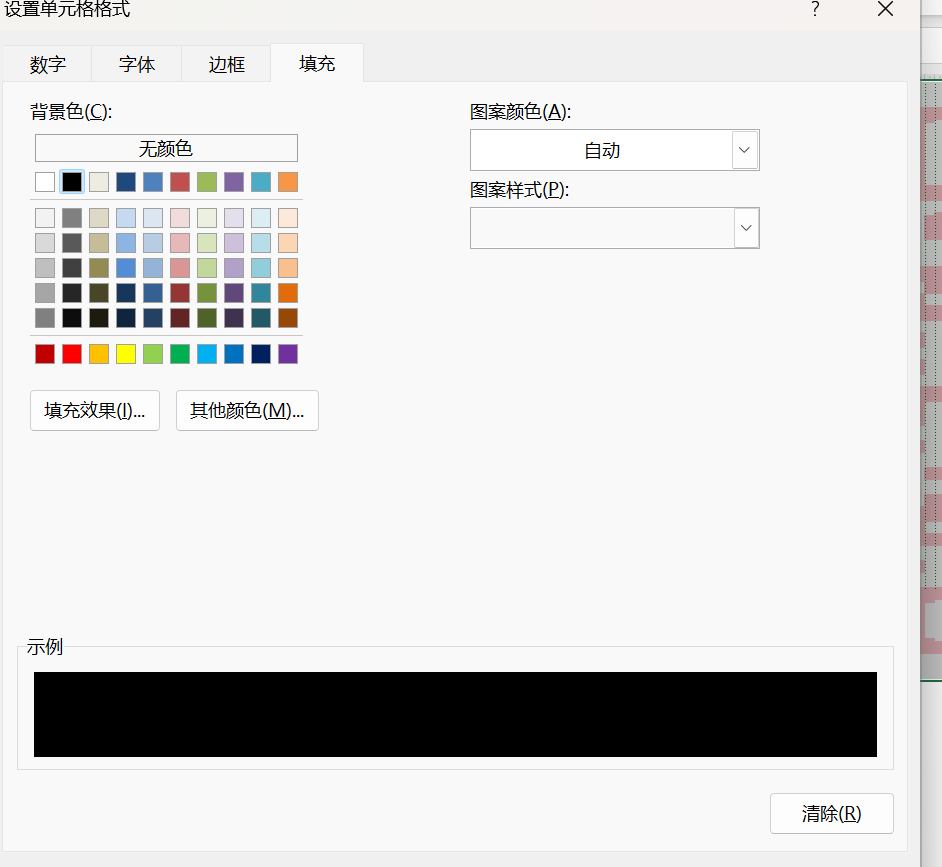Pick the dark blue swatch in top theme row

point(126,182)
